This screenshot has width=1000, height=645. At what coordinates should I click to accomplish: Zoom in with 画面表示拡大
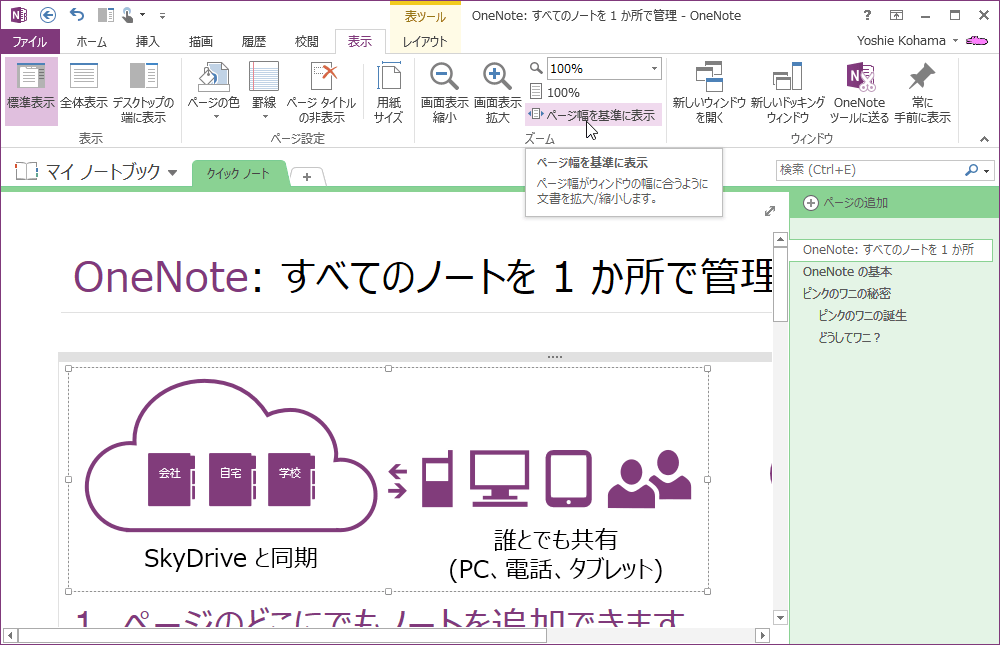[497, 91]
